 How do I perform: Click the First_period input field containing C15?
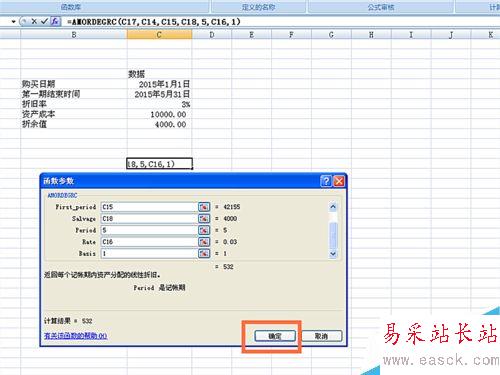[x=149, y=207]
